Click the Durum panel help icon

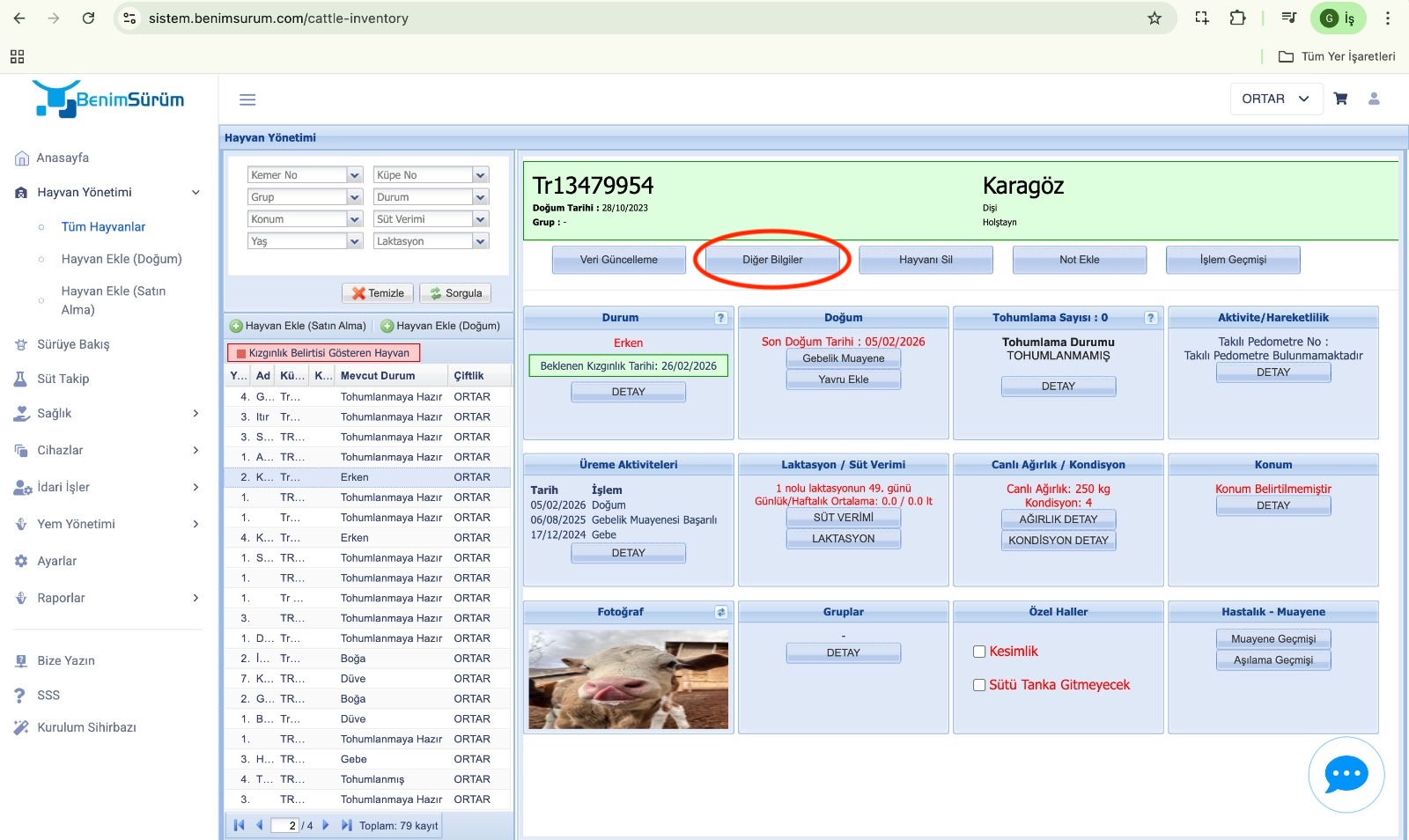(x=720, y=318)
